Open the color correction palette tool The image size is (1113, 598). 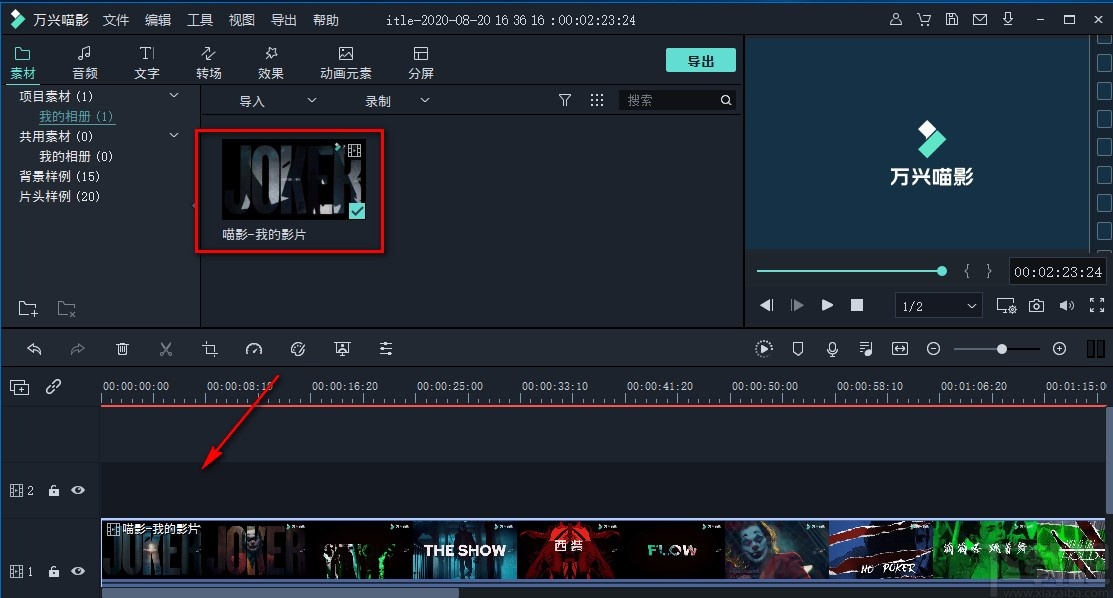coord(297,348)
